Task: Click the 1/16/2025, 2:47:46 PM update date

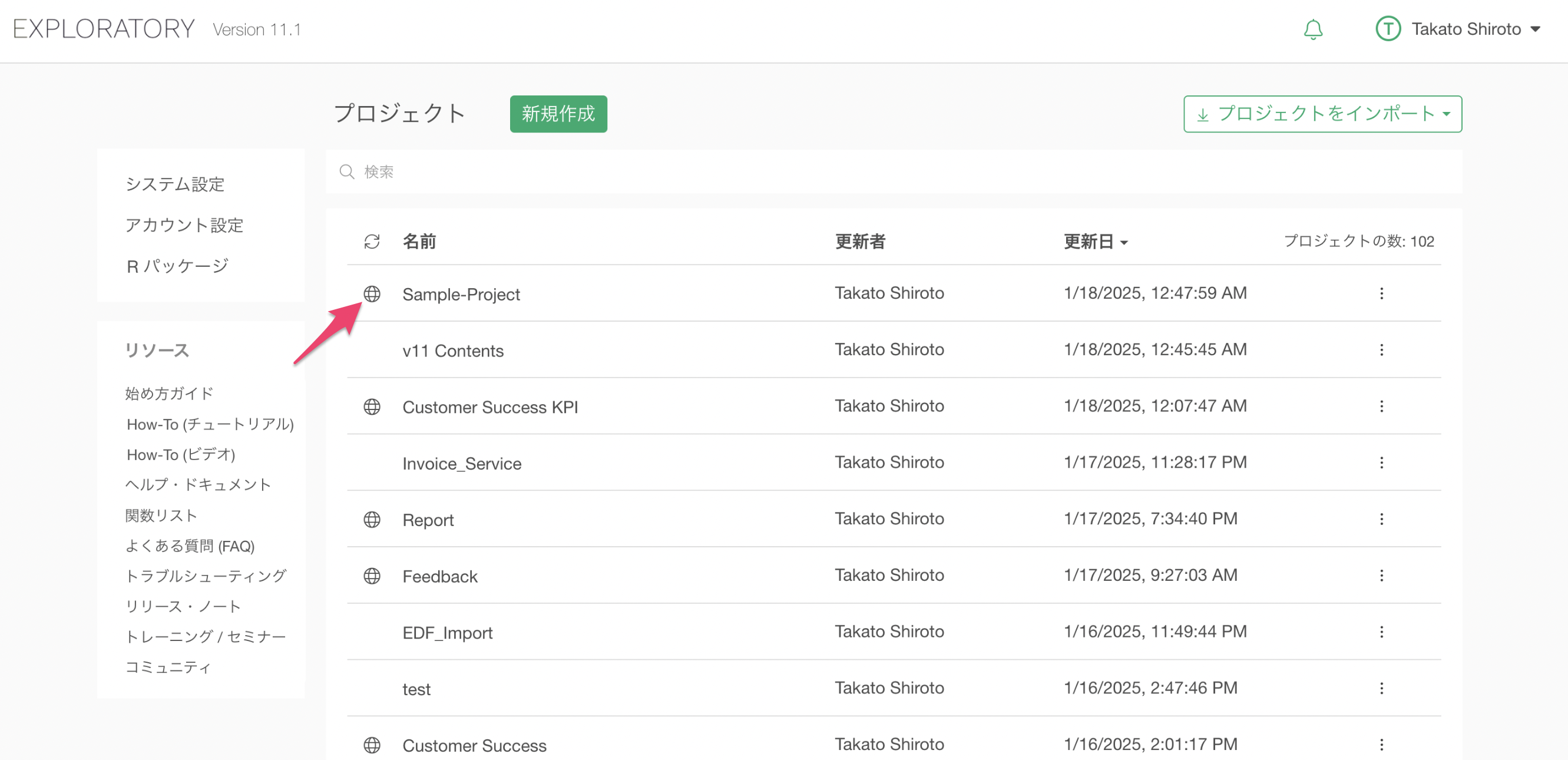Action: point(1150,688)
